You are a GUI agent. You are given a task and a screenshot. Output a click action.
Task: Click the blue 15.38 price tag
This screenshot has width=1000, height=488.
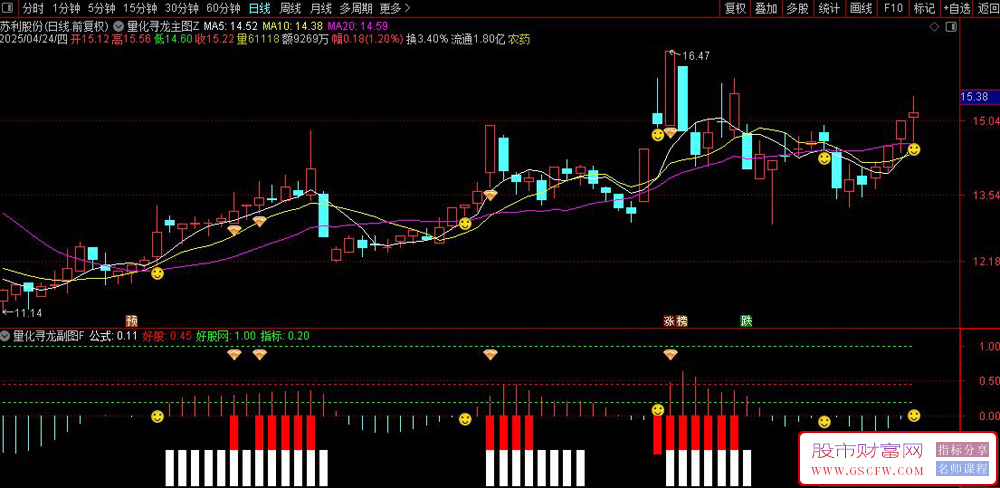point(978,97)
